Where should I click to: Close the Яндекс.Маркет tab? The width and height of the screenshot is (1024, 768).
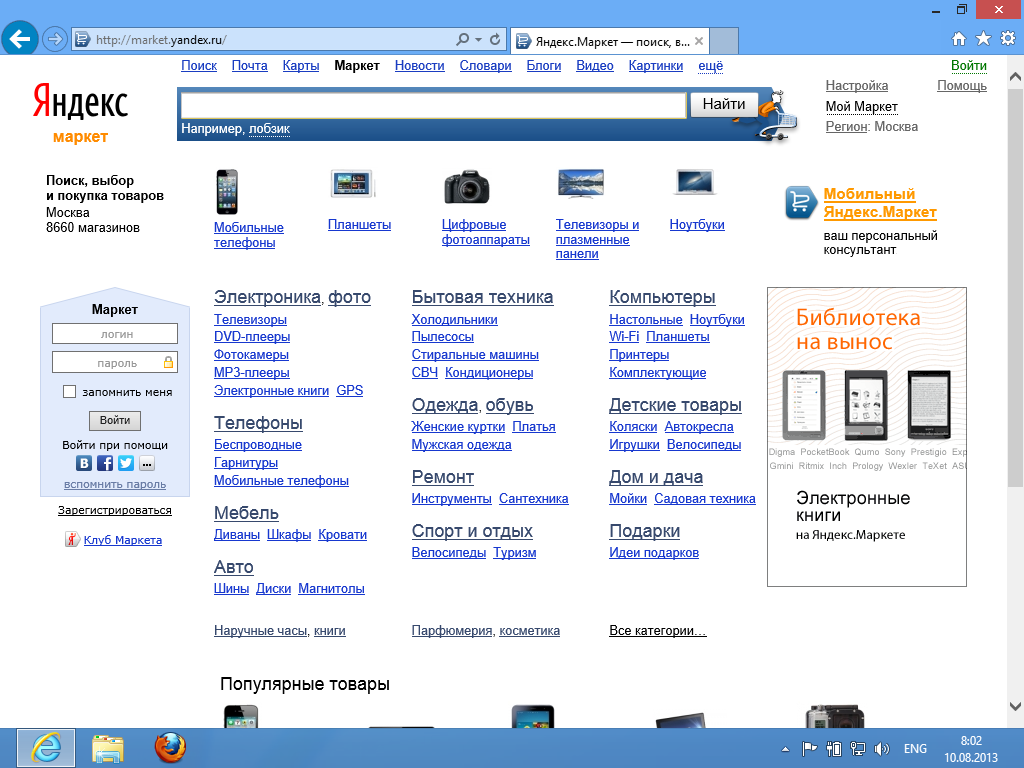coord(699,41)
